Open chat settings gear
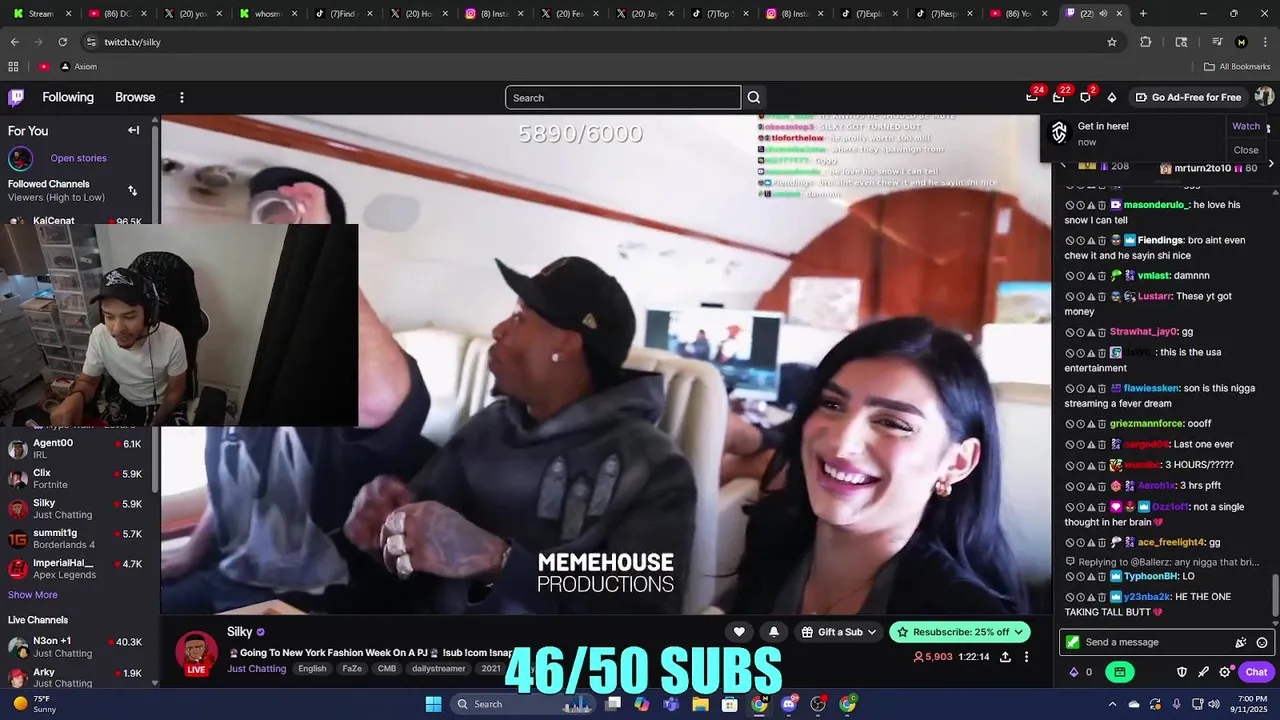1280x720 pixels. pyautogui.click(x=1224, y=672)
